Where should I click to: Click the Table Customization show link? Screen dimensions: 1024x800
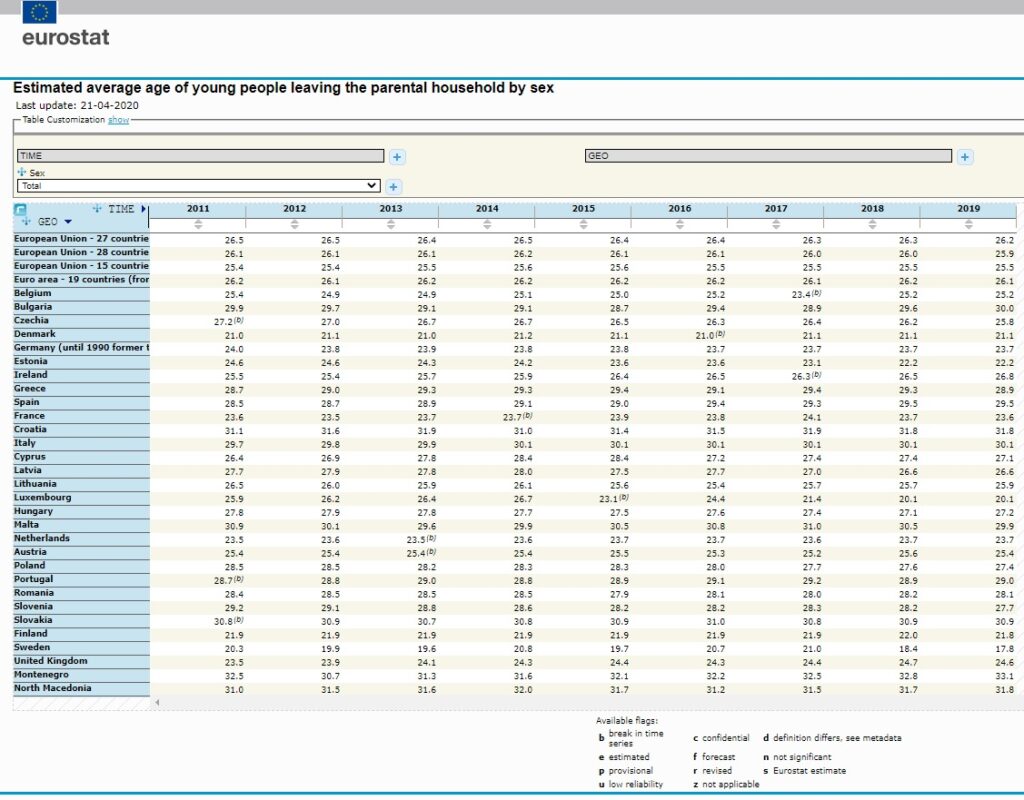coord(119,120)
